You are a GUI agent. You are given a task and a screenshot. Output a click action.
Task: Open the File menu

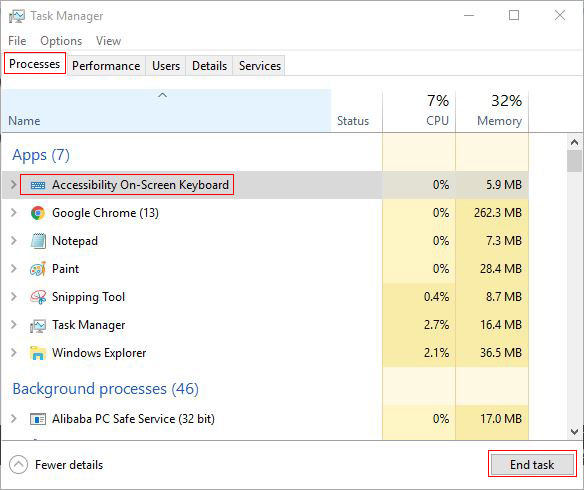(17, 41)
